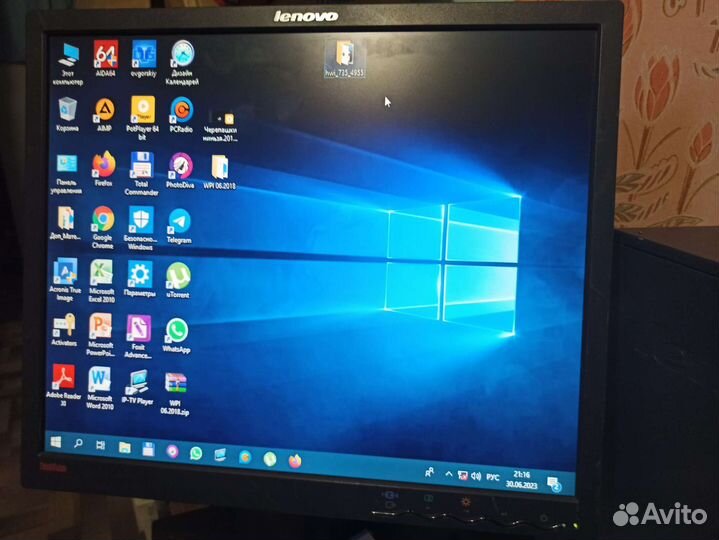Viewport: 719px width, 540px height.
Task: Open Task View on the taskbar
Action: tap(100, 445)
